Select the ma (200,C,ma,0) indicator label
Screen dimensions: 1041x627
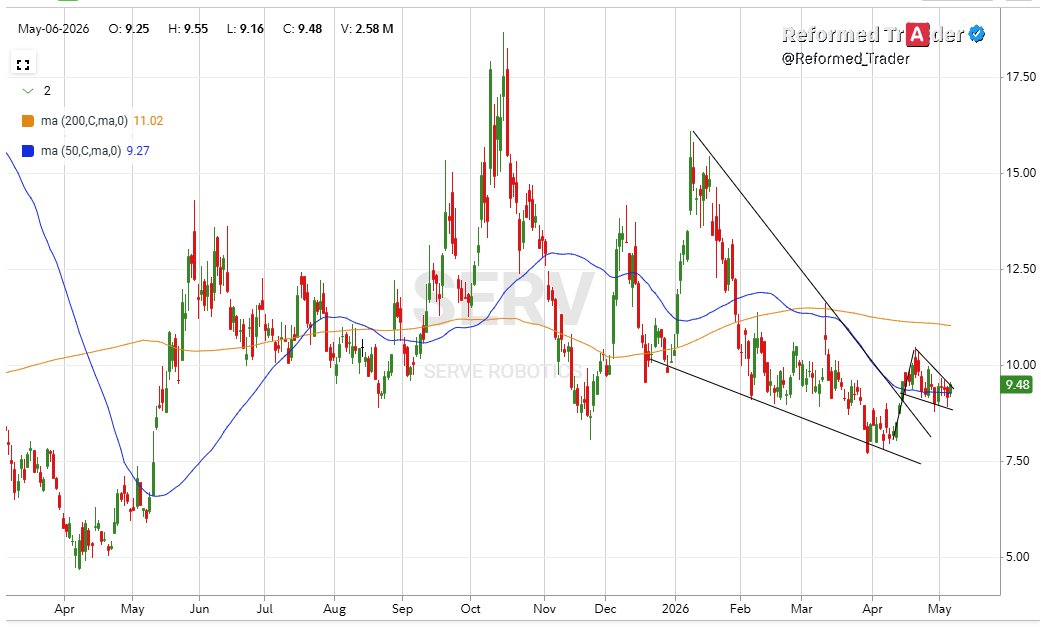tap(84, 121)
